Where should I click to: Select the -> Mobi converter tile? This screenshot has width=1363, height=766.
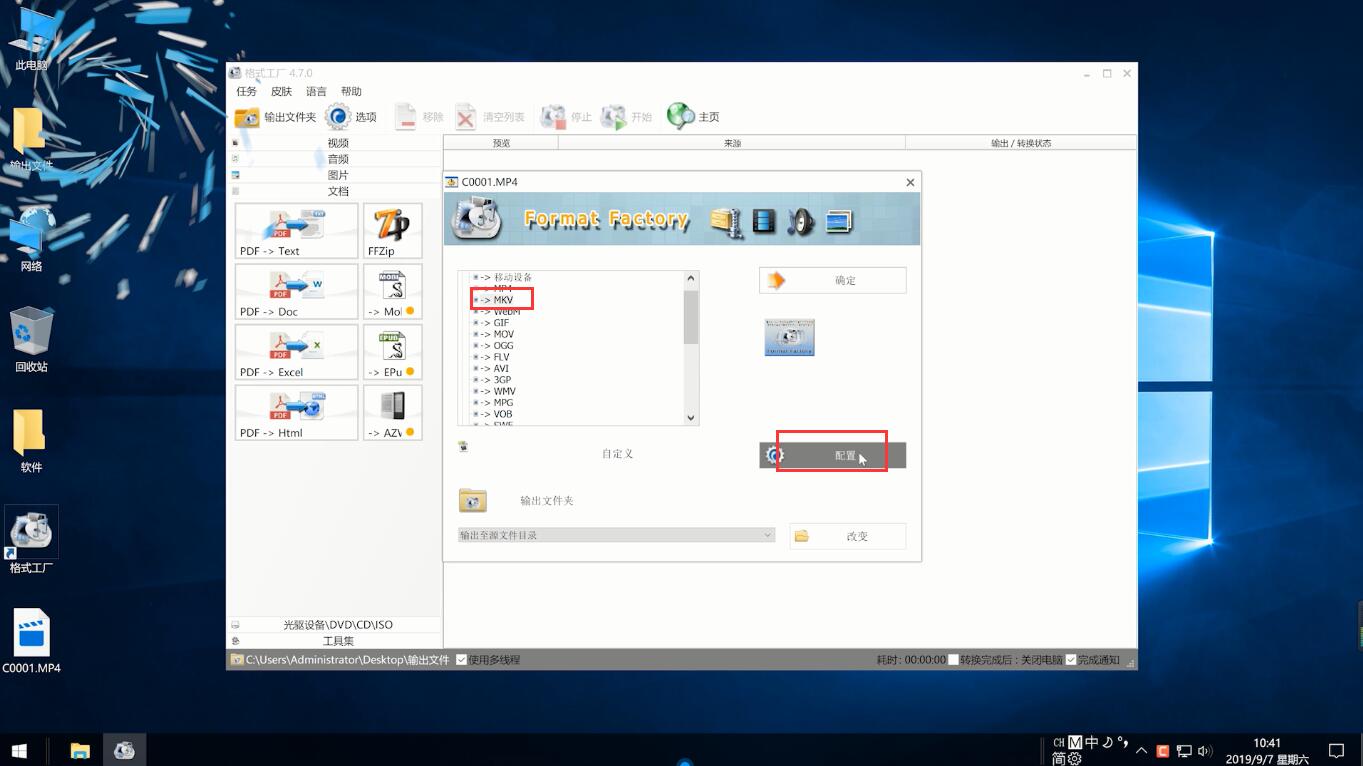[x=392, y=291]
